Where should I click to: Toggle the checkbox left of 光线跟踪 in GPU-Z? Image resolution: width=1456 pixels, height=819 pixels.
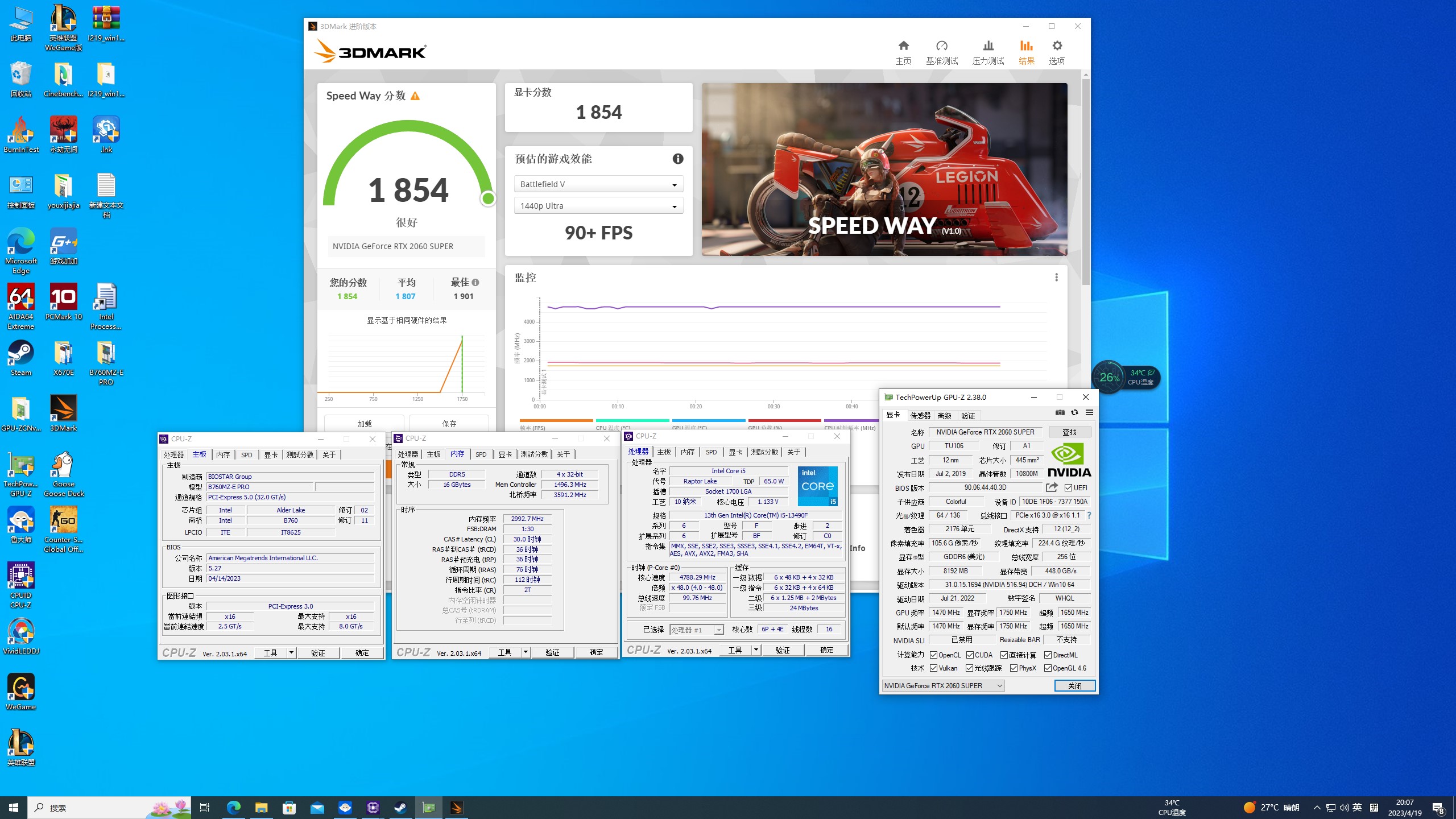click(x=969, y=668)
